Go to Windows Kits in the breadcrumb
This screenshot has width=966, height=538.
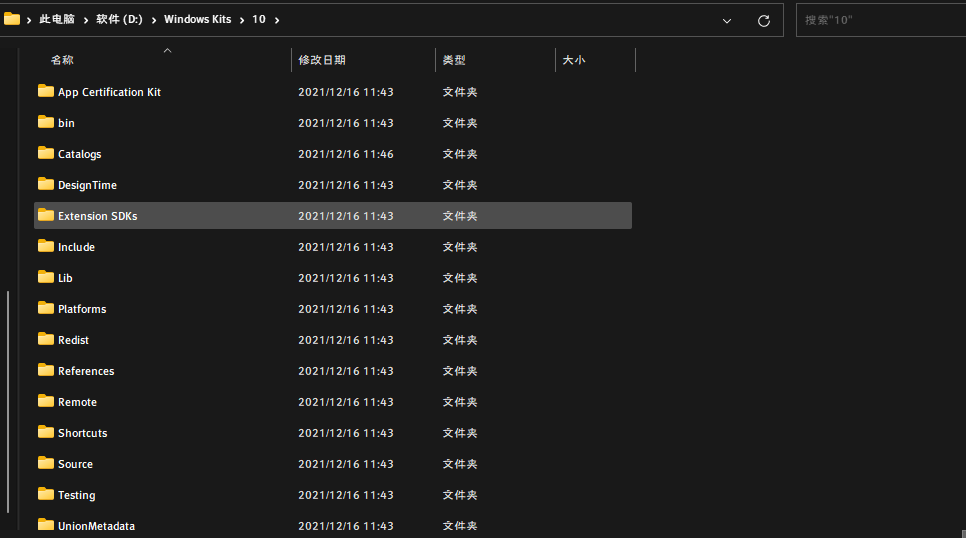point(197,20)
